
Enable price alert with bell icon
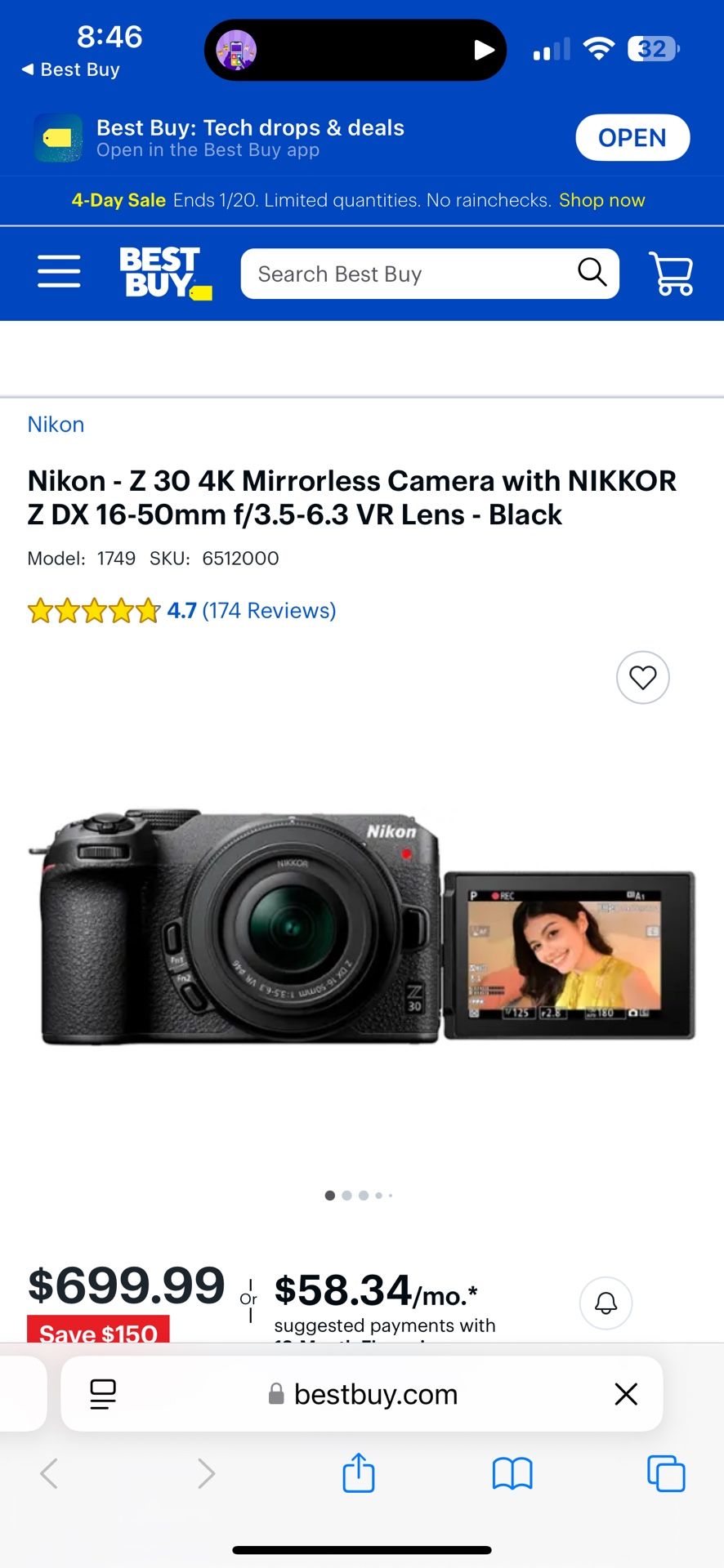pyautogui.click(x=606, y=1303)
